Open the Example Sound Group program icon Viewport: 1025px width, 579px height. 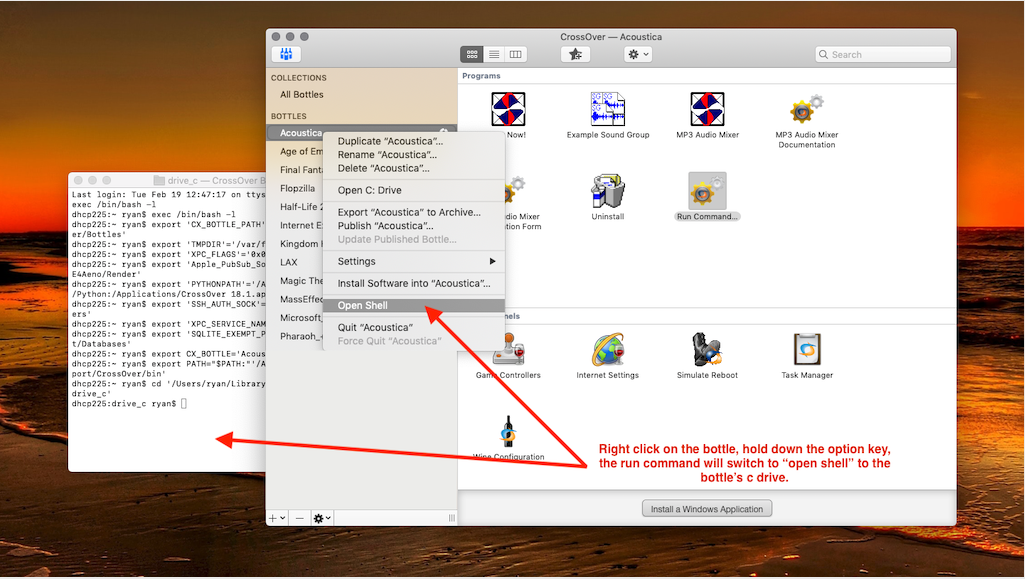tap(608, 110)
